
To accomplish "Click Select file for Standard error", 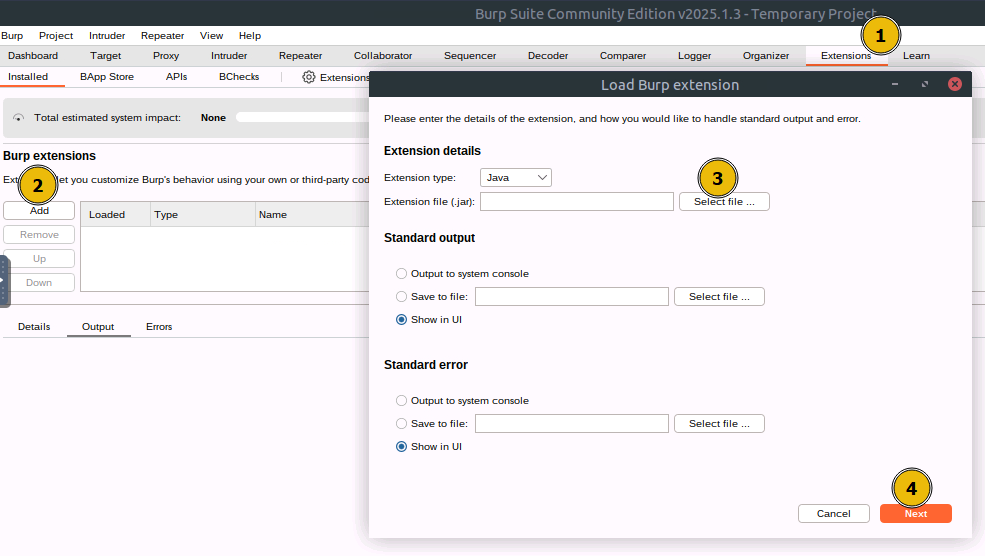I will tap(719, 423).
